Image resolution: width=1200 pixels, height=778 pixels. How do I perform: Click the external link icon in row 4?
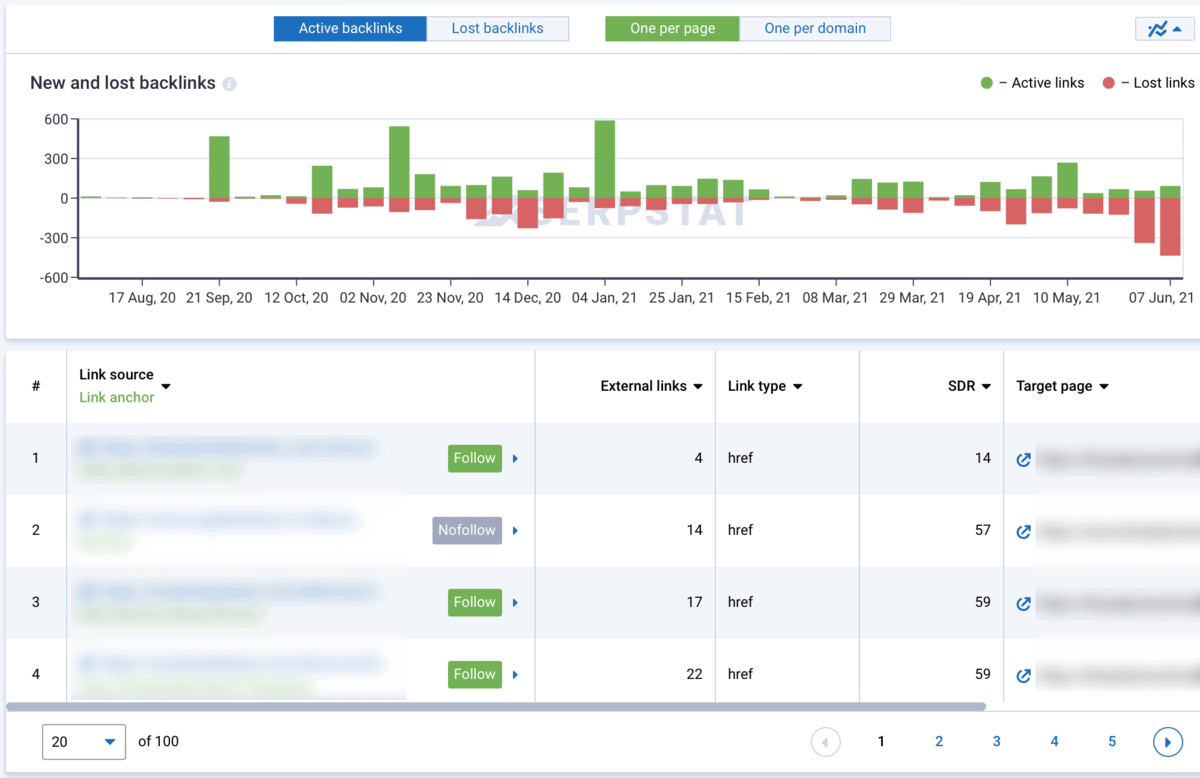1022,675
